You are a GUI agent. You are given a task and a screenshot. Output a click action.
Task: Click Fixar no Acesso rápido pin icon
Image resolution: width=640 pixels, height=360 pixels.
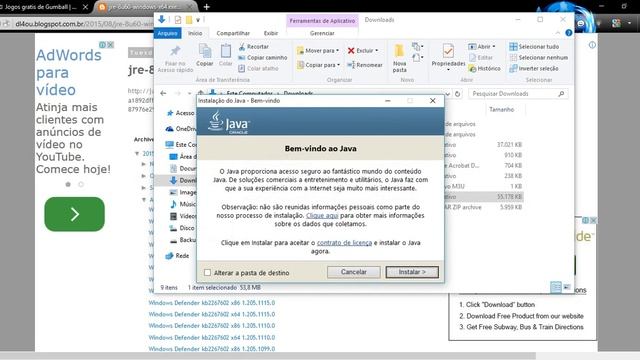click(175, 51)
